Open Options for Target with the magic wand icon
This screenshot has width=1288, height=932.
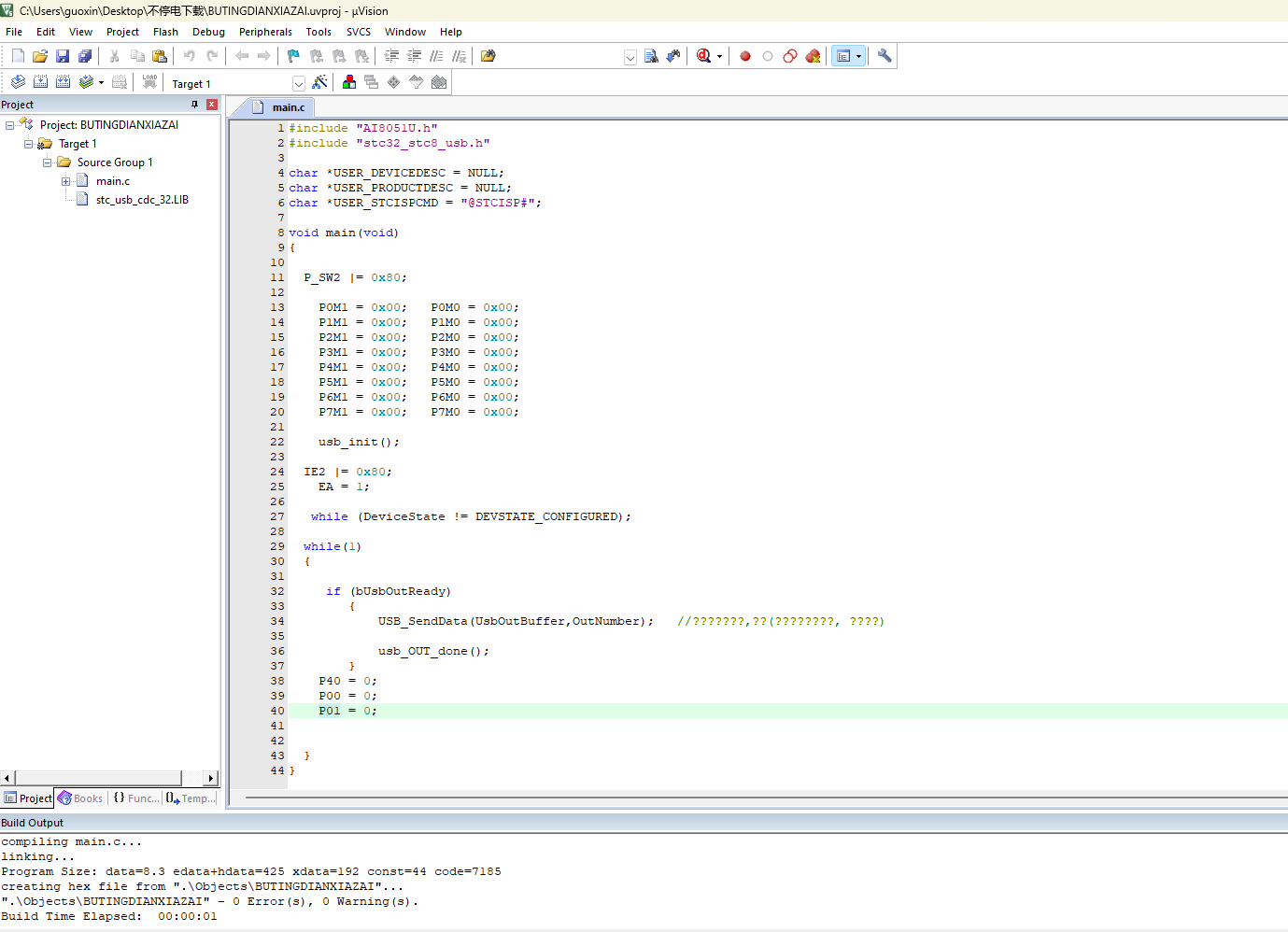[319, 82]
